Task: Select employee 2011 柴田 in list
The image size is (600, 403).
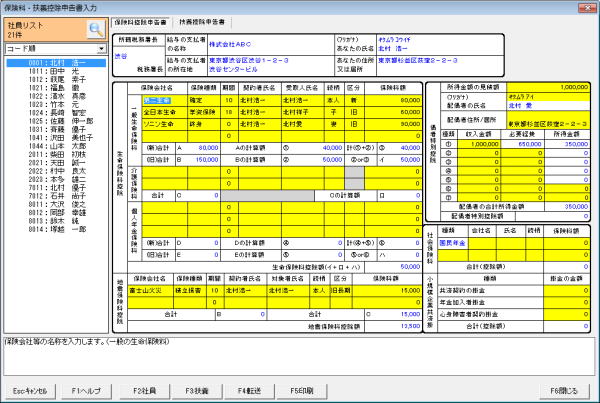Action: 56,154
